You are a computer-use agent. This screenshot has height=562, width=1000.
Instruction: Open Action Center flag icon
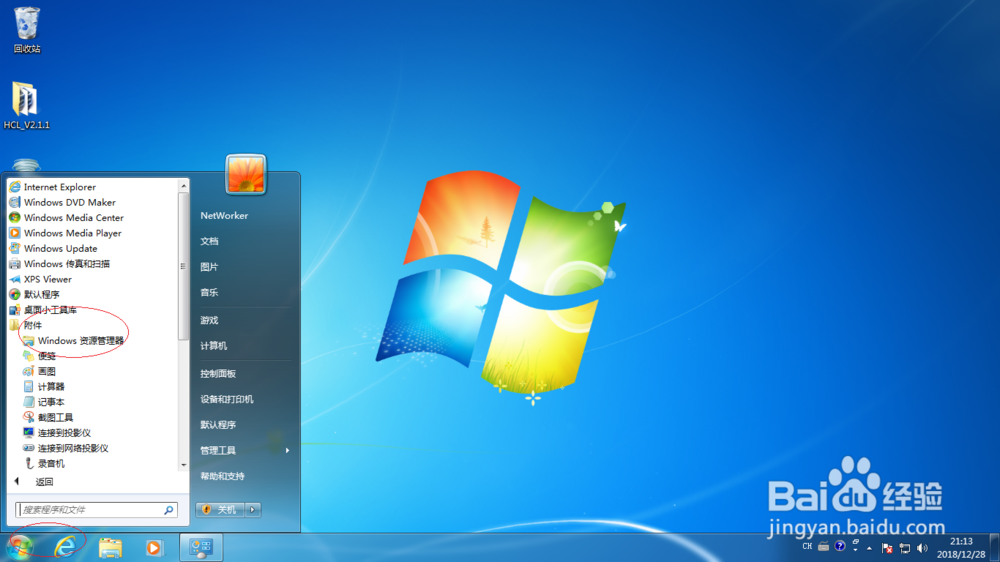[x=887, y=548]
